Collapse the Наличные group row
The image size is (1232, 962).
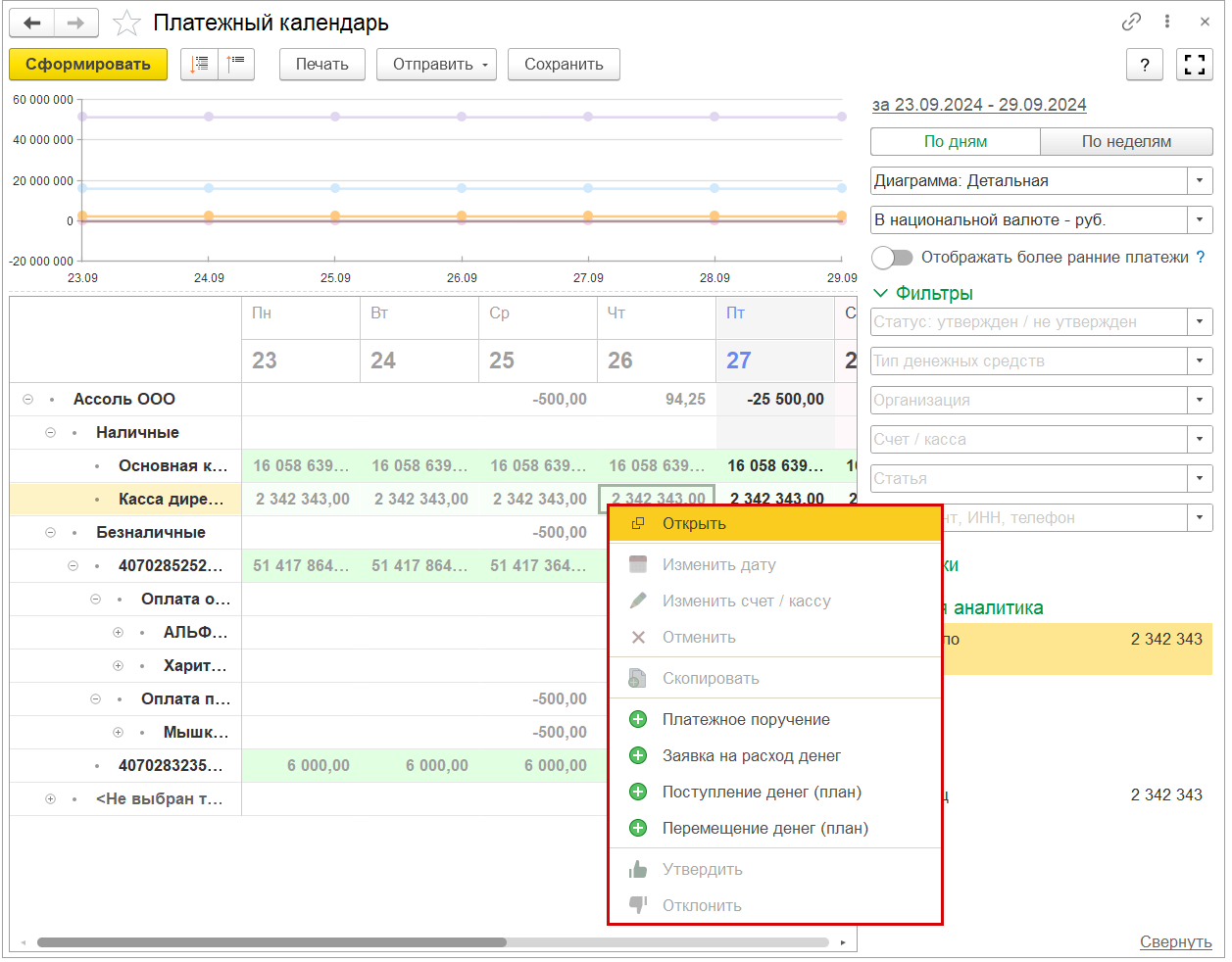(x=50, y=432)
